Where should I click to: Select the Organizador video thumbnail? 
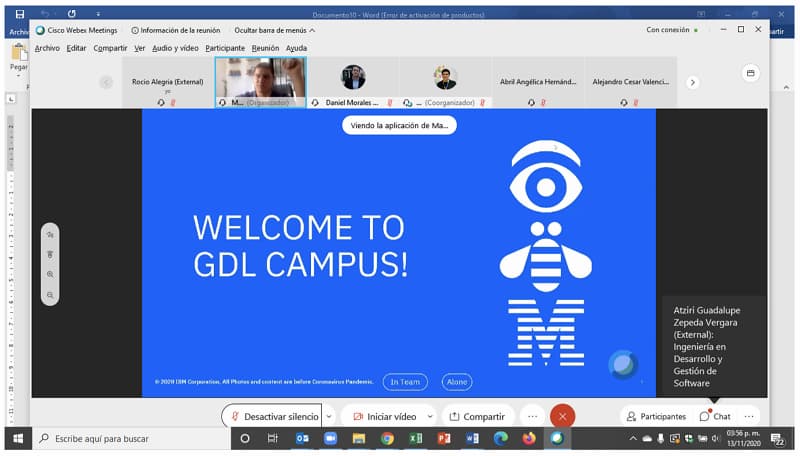pyautogui.click(x=261, y=82)
